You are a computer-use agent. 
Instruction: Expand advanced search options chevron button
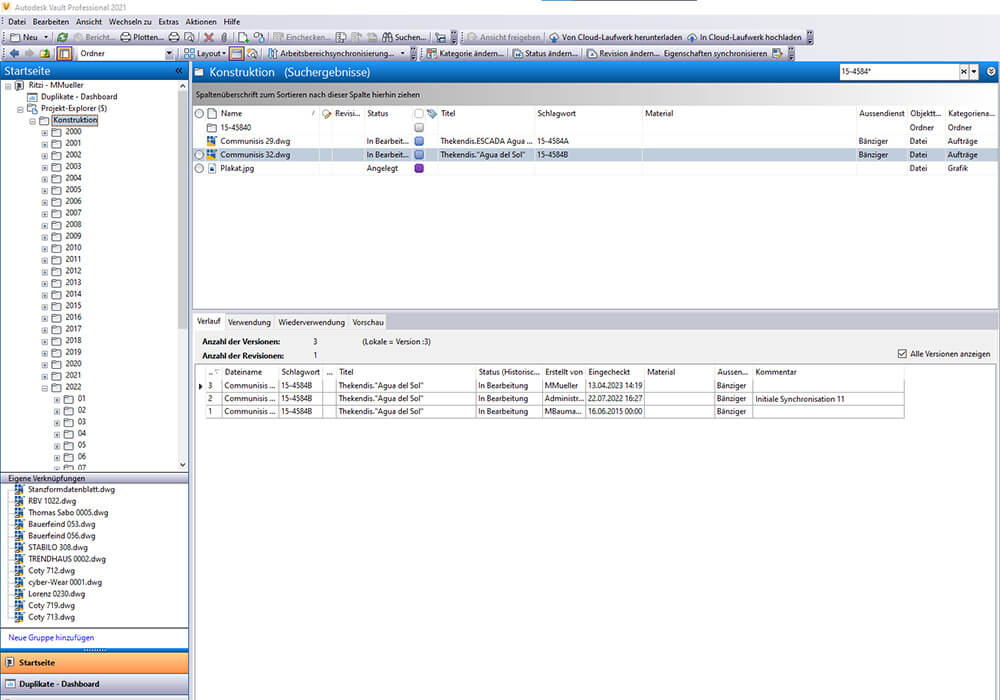991,71
